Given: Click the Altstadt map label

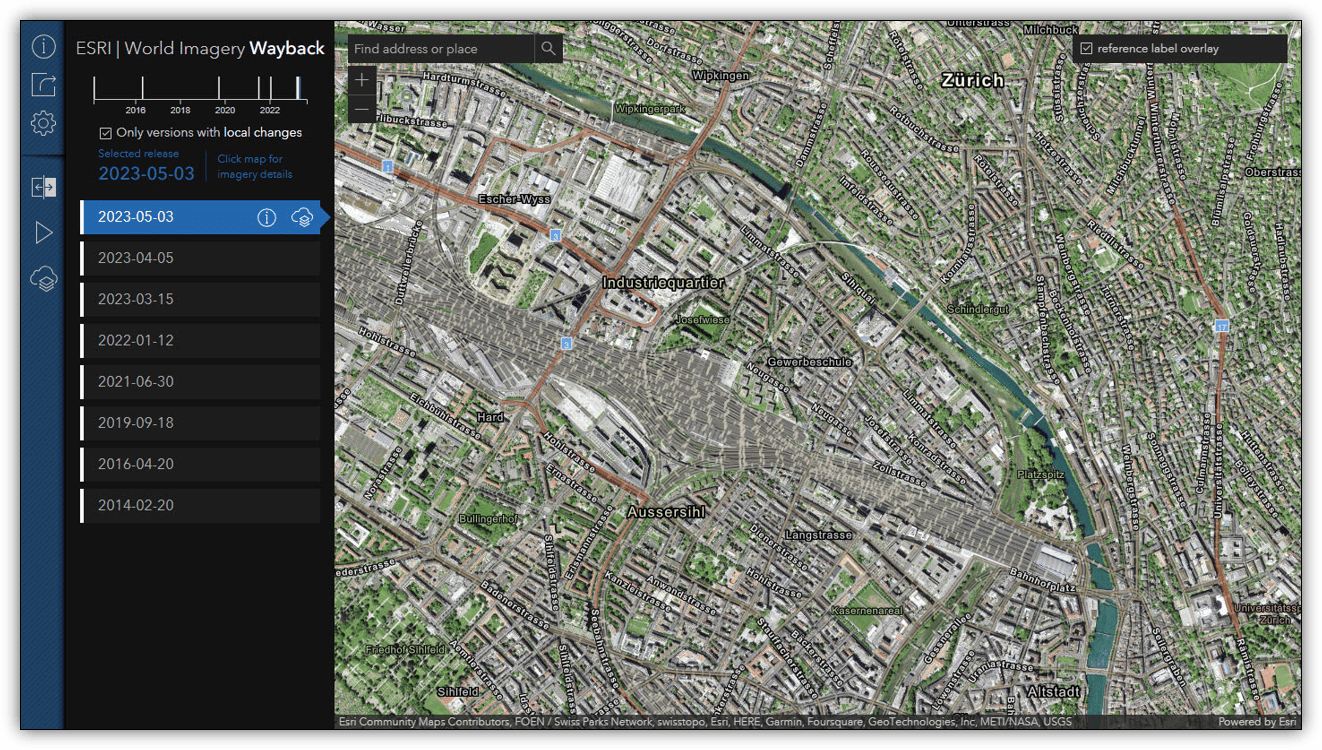Looking at the screenshot, I should click(1054, 692).
